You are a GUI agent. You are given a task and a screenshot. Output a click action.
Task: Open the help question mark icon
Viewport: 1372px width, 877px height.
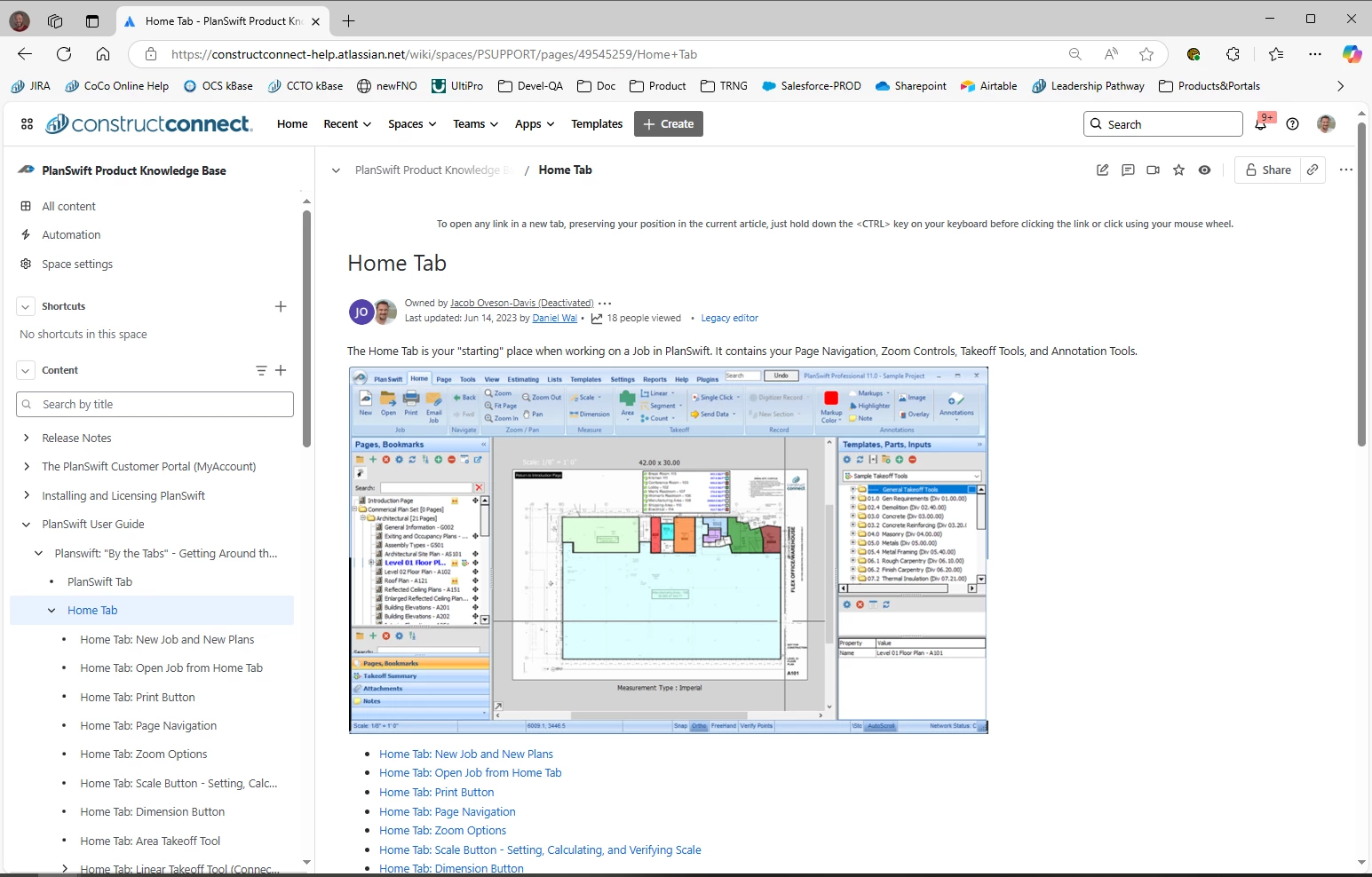1293,124
